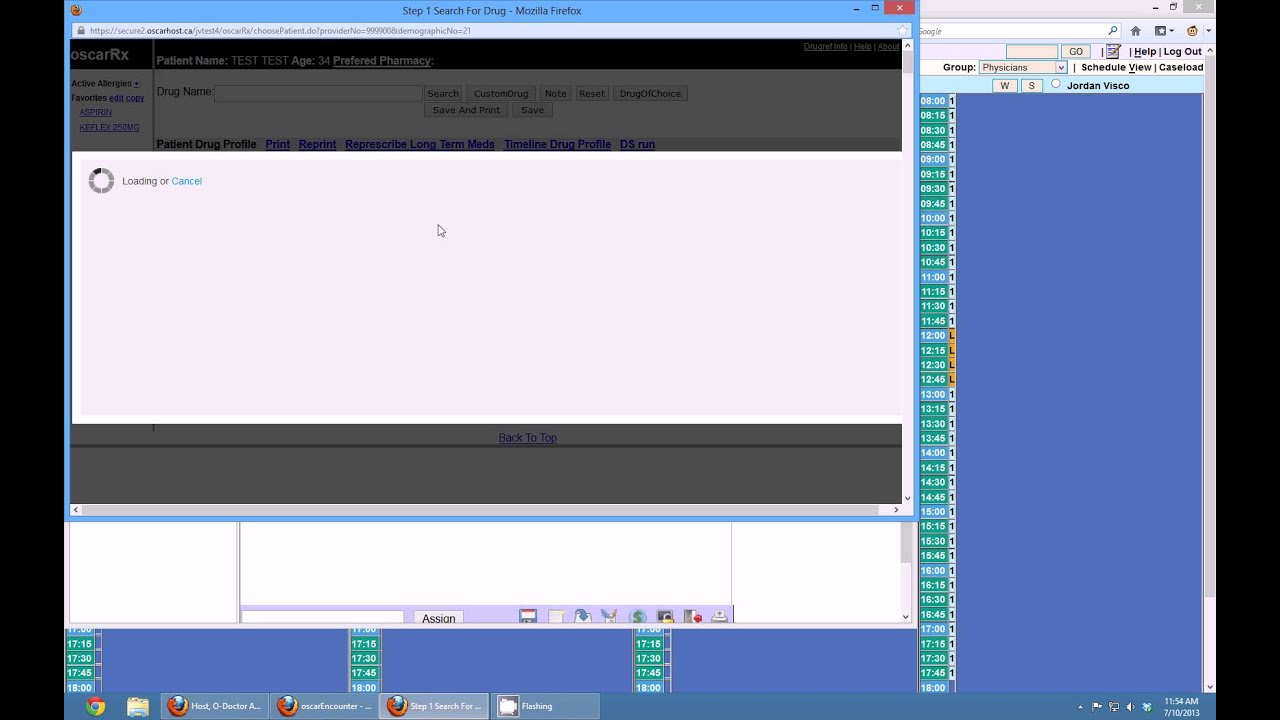Click the lock icon in oscarRx address bar
The width and height of the screenshot is (1280, 720).
coord(79,30)
